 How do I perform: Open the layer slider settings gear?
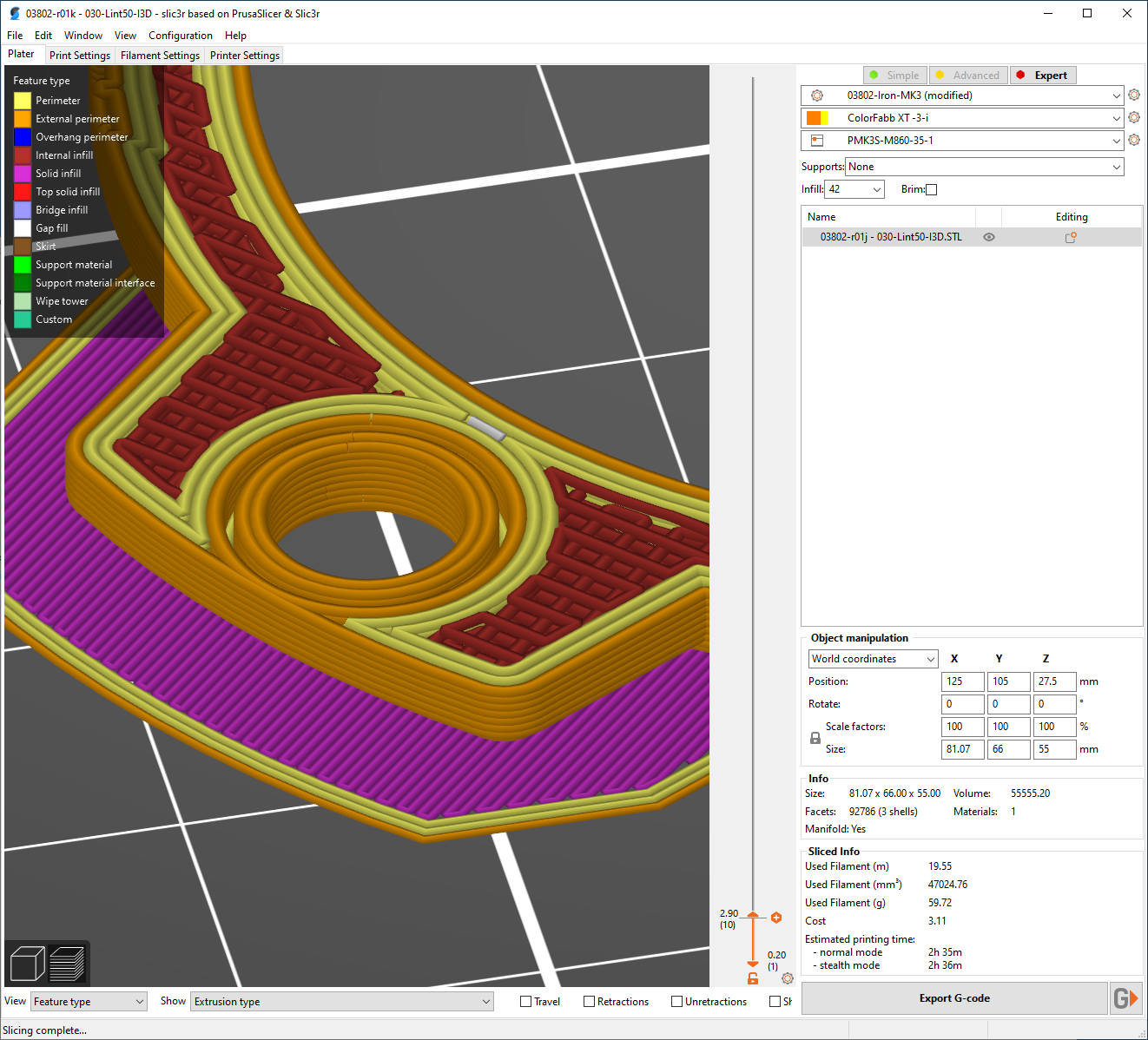(x=788, y=978)
